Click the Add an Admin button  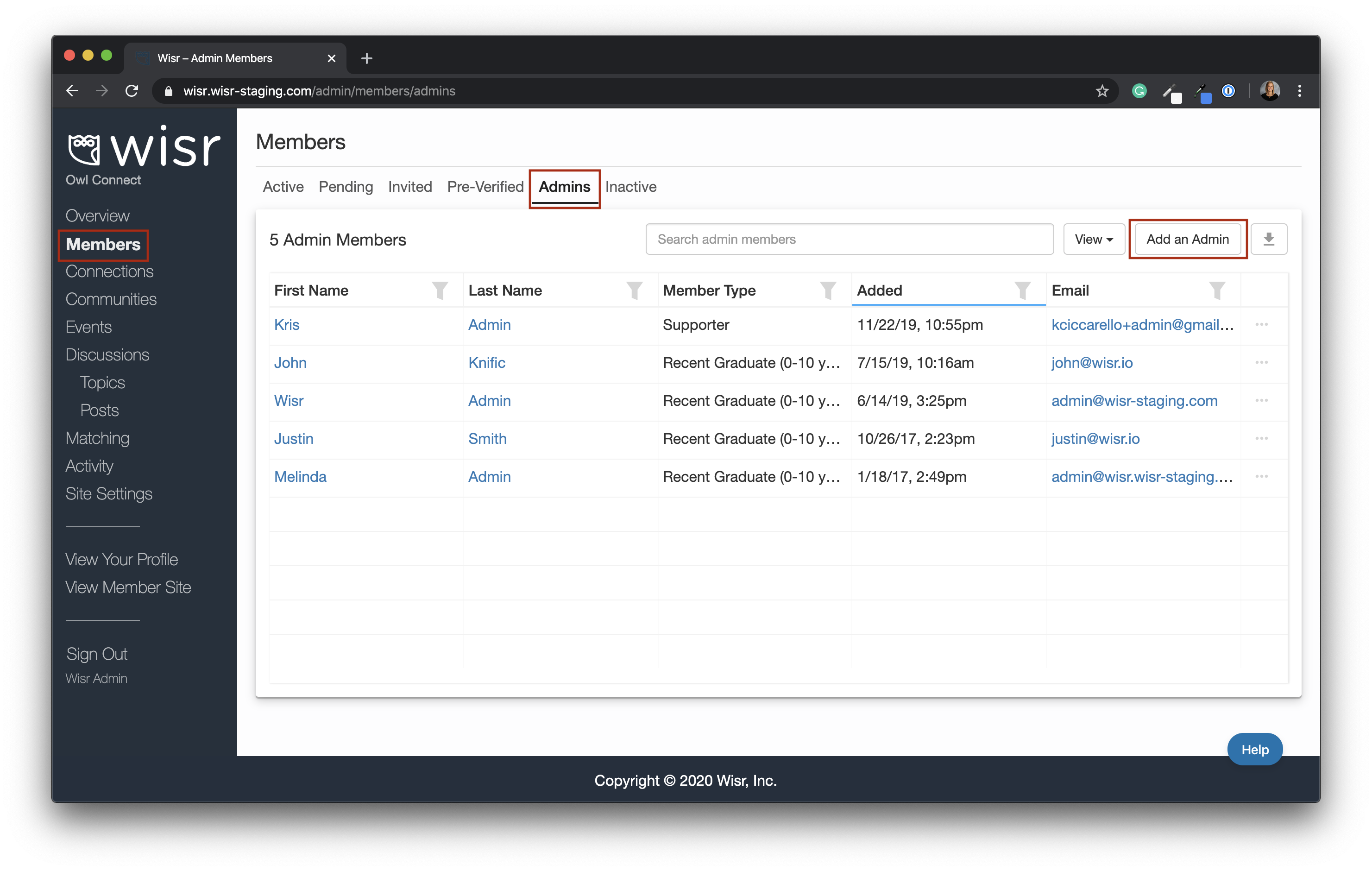[1188, 240]
